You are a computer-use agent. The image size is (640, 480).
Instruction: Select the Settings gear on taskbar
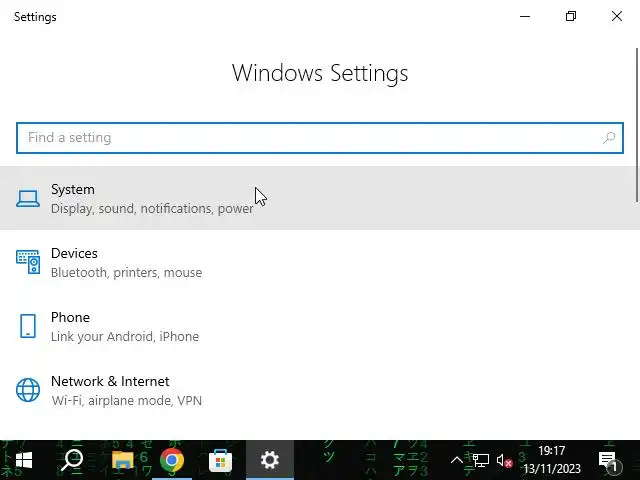270,460
